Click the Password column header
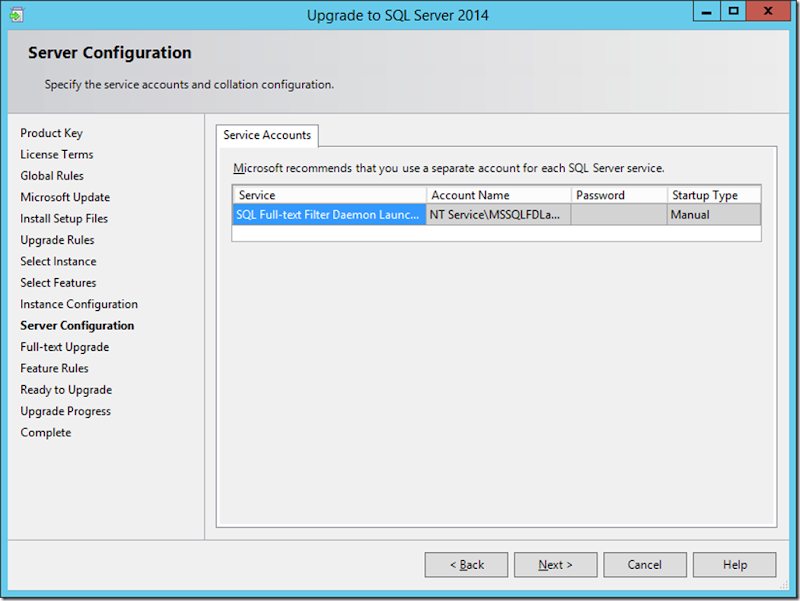Viewport: 800px width, 601px height. [619, 195]
